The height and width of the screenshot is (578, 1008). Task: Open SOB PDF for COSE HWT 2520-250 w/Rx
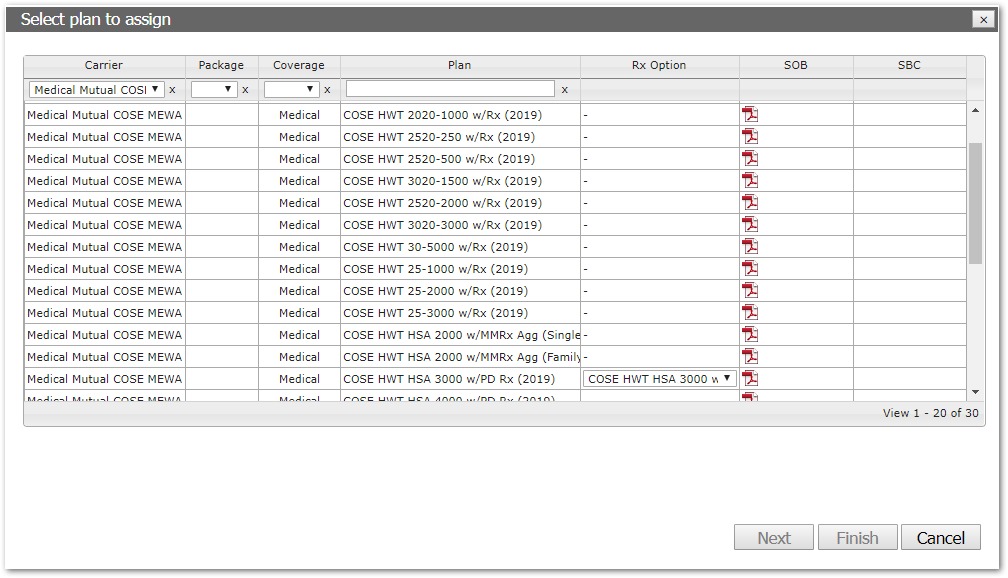[x=750, y=136]
